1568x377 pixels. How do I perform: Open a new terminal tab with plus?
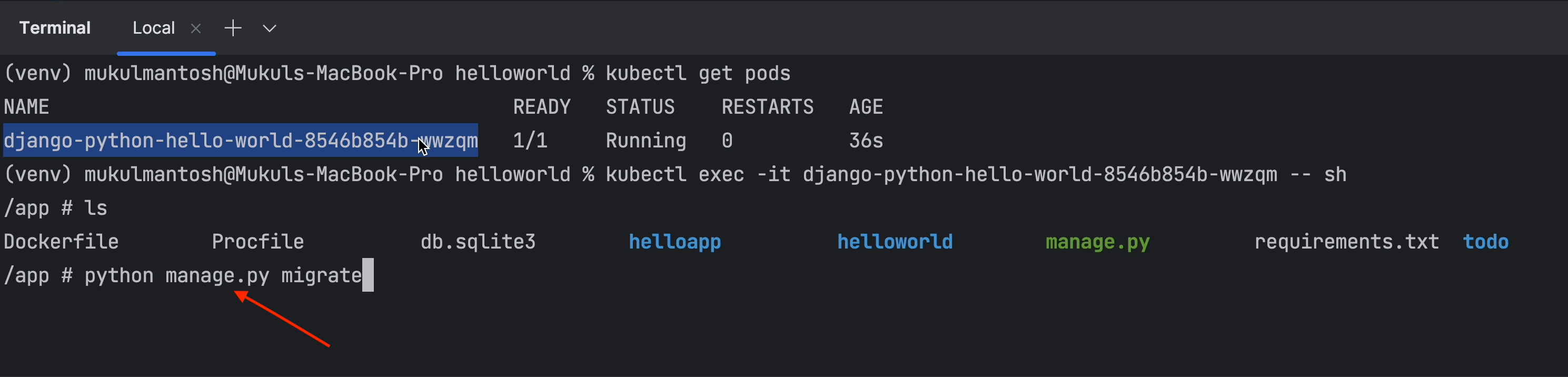(233, 28)
